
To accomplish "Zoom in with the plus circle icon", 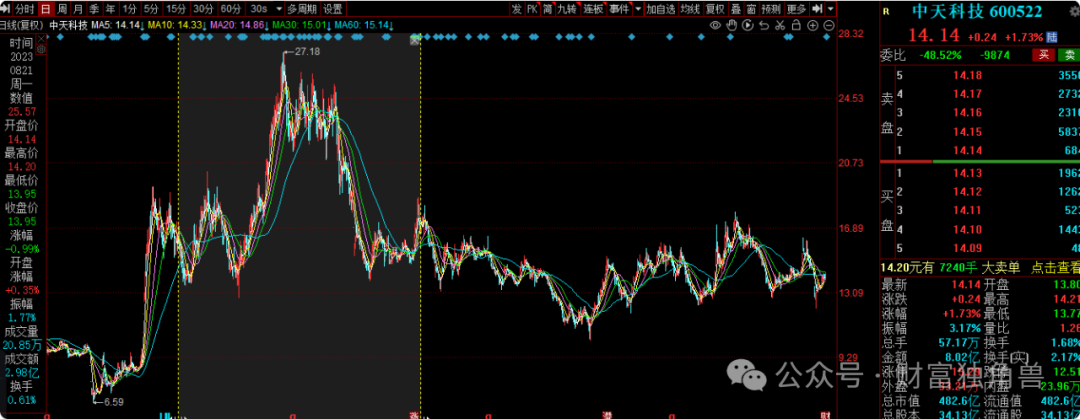I will point(813,25).
